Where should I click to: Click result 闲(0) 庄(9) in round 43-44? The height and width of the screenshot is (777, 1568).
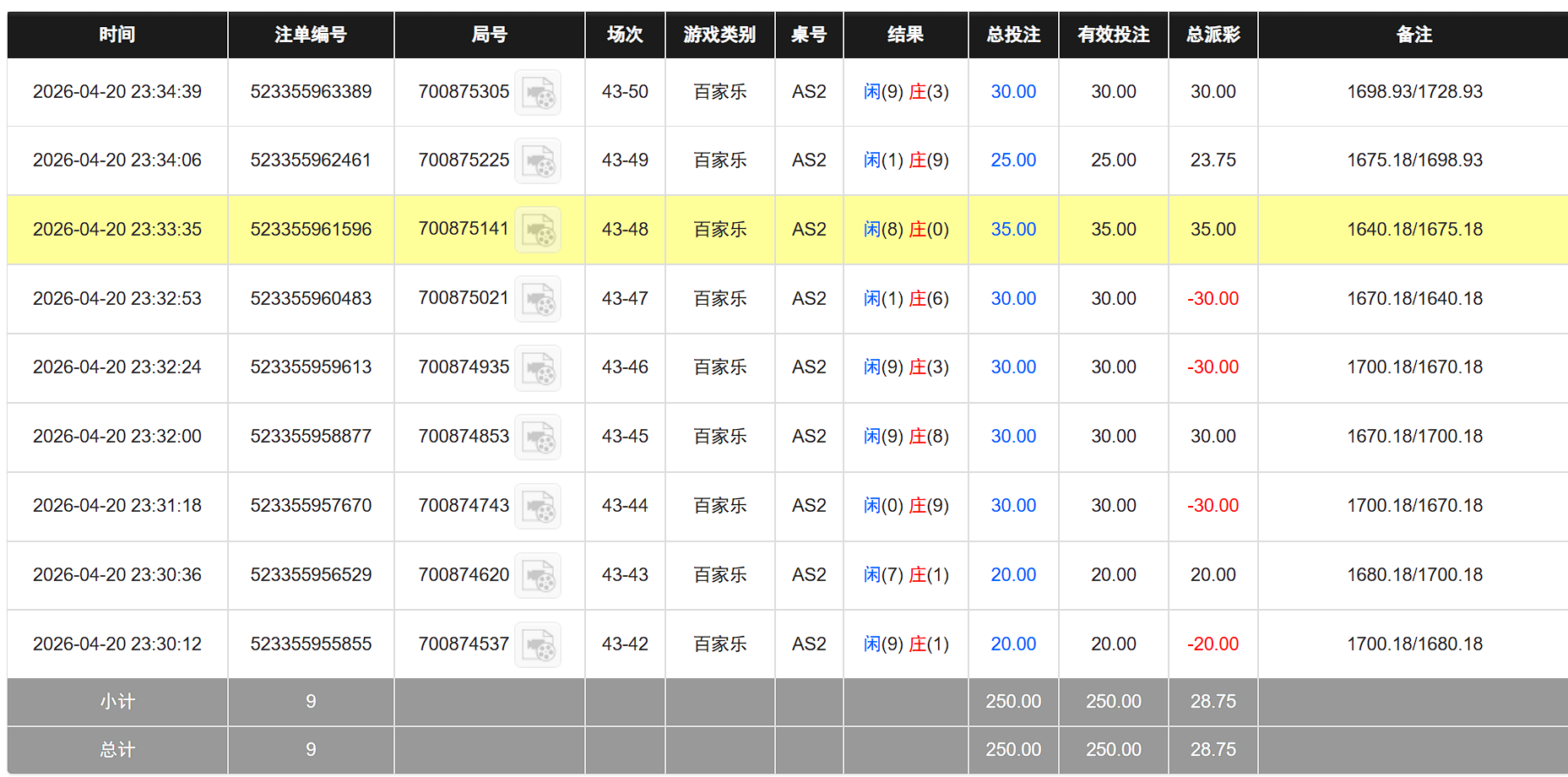[x=906, y=505]
